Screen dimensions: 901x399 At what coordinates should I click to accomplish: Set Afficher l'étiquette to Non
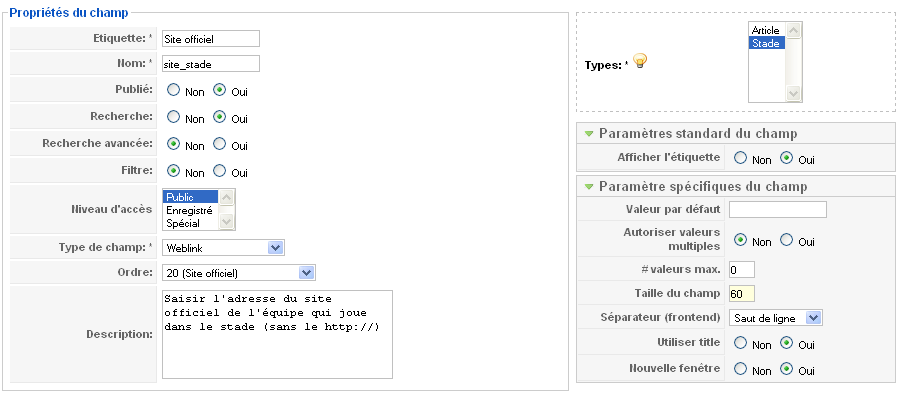pyautogui.click(x=741, y=158)
